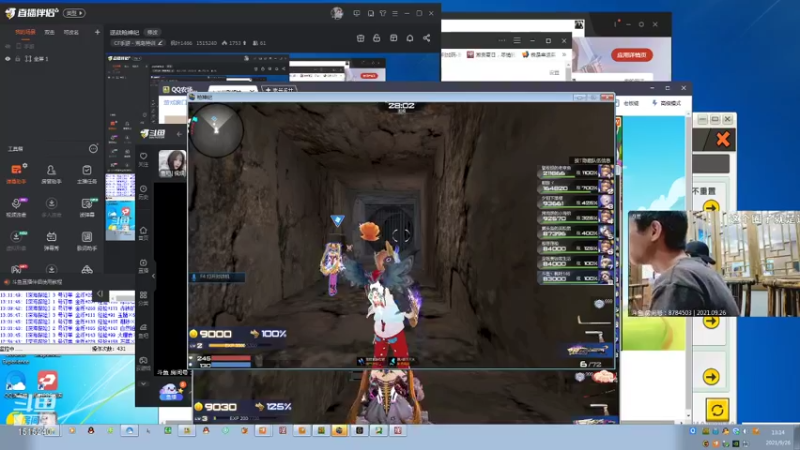This screenshot has height=450, width=800.
Task: Open the 房管助手 tool icon
Action: coord(51,173)
